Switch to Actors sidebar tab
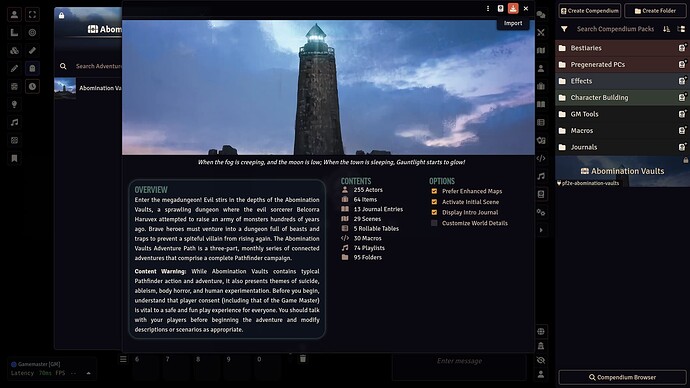The image size is (690, 388). coord(541,69)
